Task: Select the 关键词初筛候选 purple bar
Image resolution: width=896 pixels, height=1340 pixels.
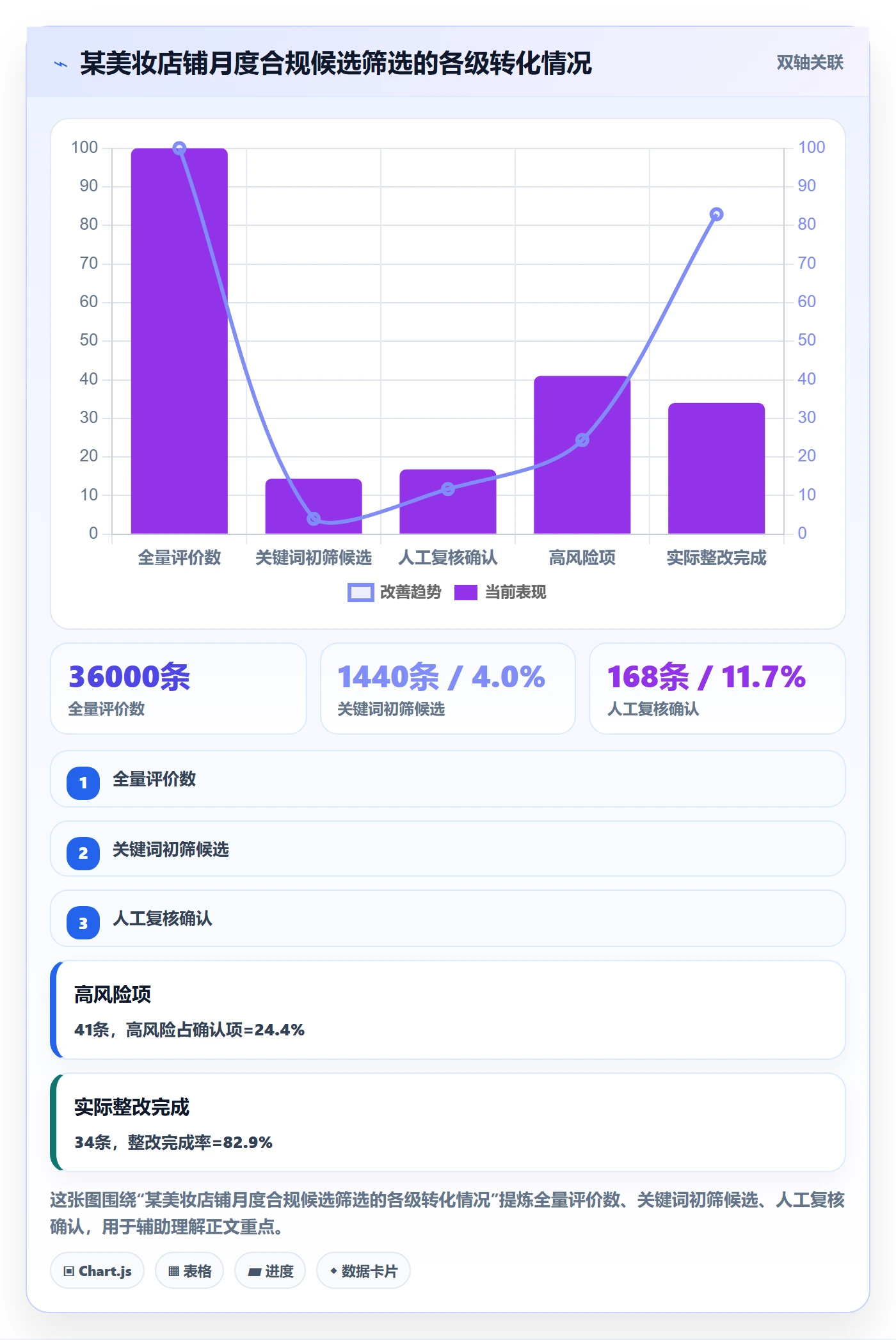Action: tap(314, 506)
